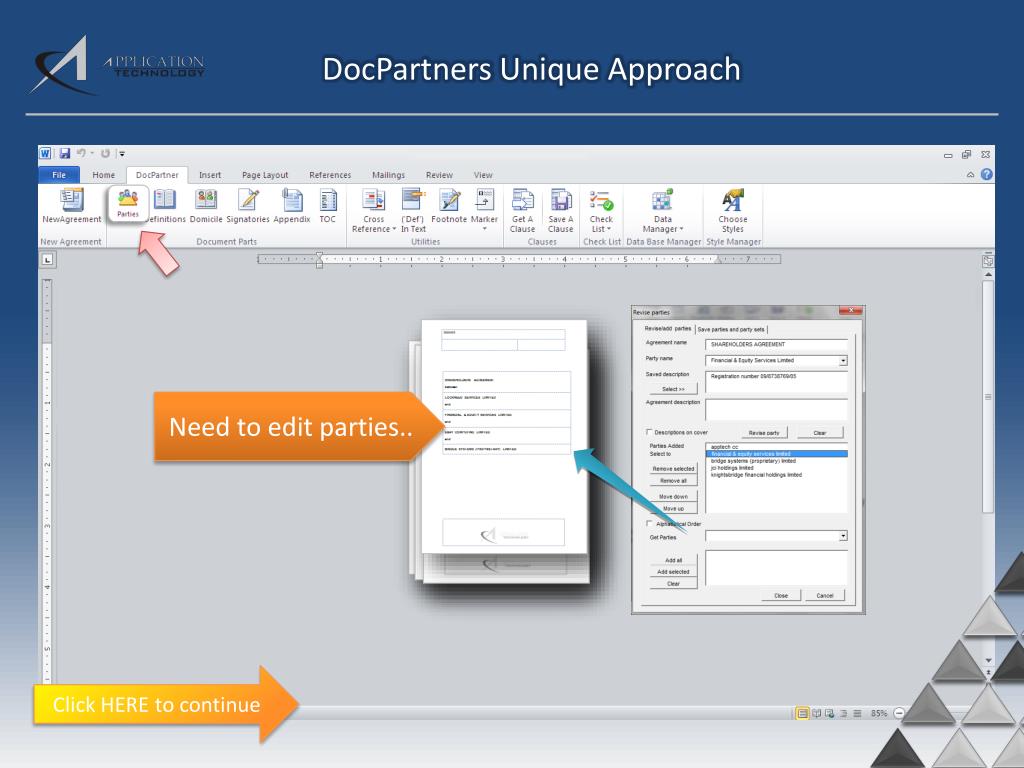Click Cancel in Revise parties dialog
Viewport: 1024px width, 768px height.
(825, 596)
